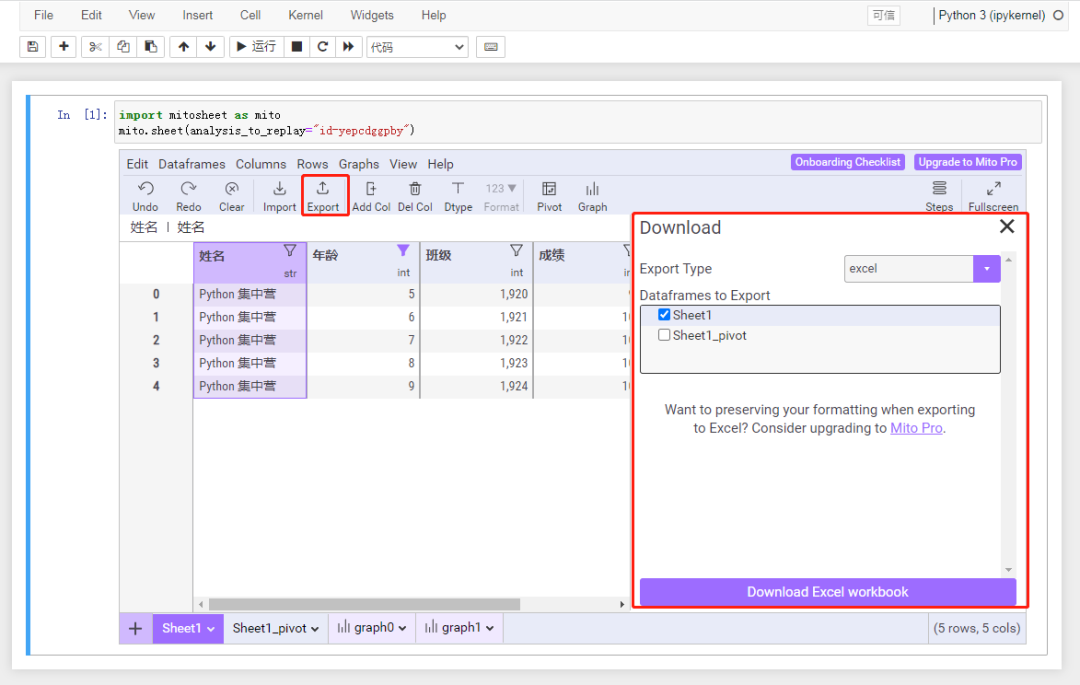Open the Jupyter File menu
This screenshot has height=685, width=1080.
click(43, 15)
